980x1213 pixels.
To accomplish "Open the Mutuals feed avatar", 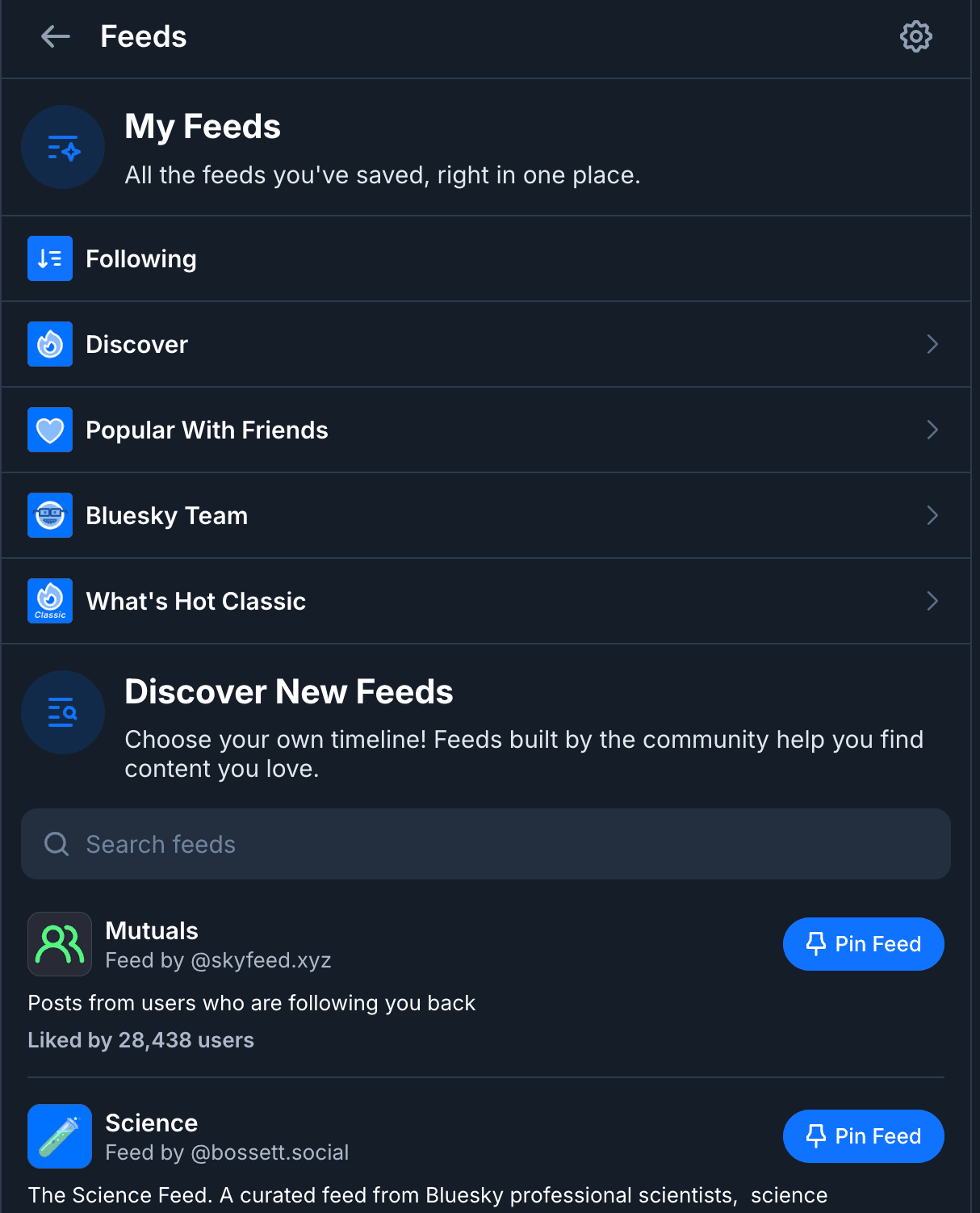I will tap(60, 944).
